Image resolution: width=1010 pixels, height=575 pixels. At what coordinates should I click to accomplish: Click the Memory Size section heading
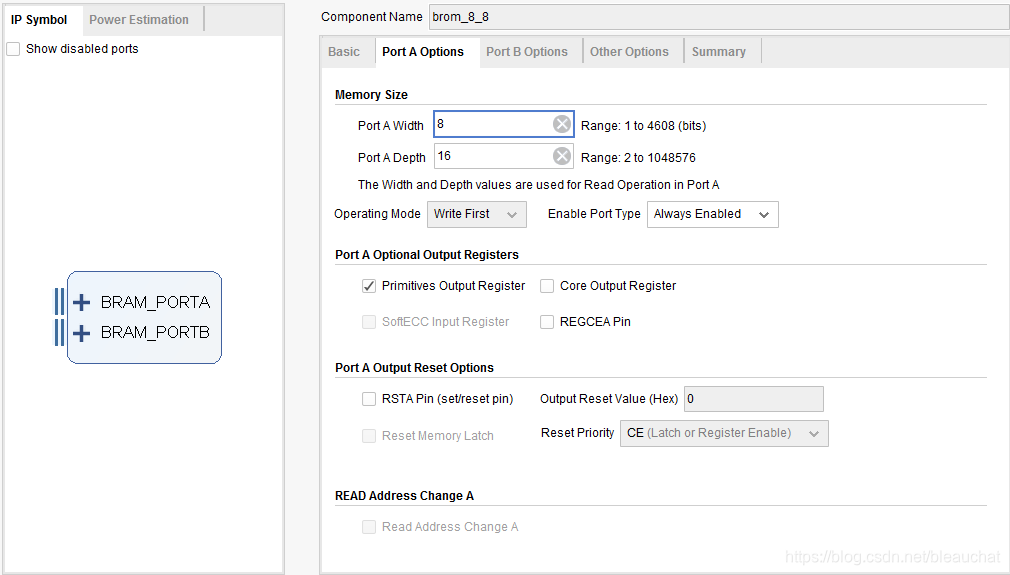(x=371, y=95)
